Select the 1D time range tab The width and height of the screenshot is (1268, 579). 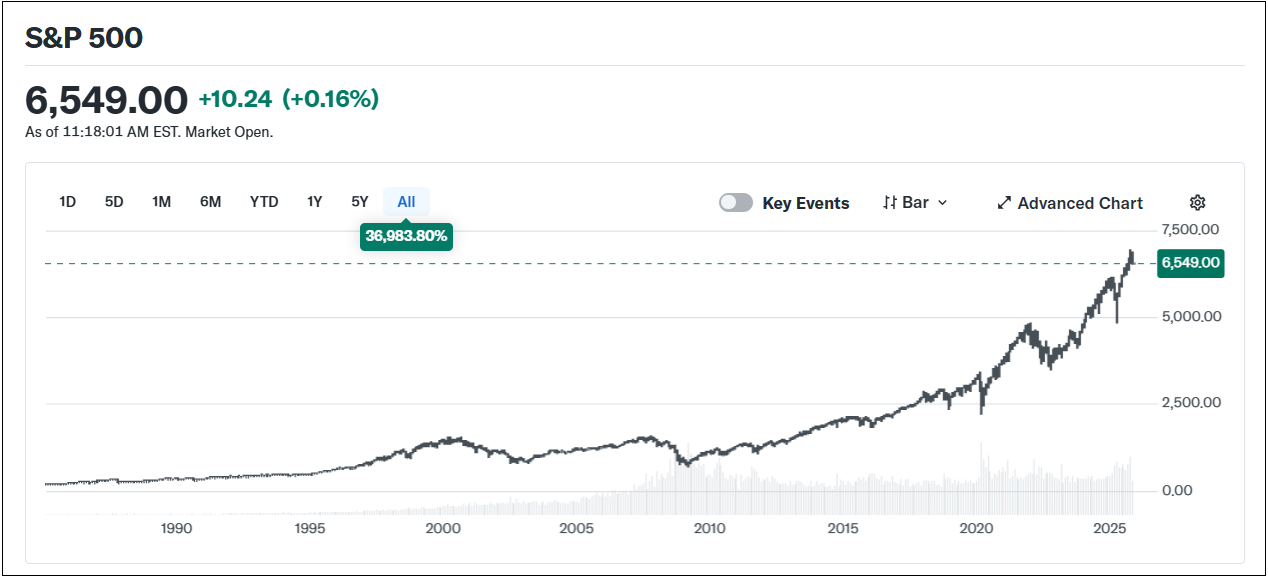pyautogui.click(x=67, y=202)
